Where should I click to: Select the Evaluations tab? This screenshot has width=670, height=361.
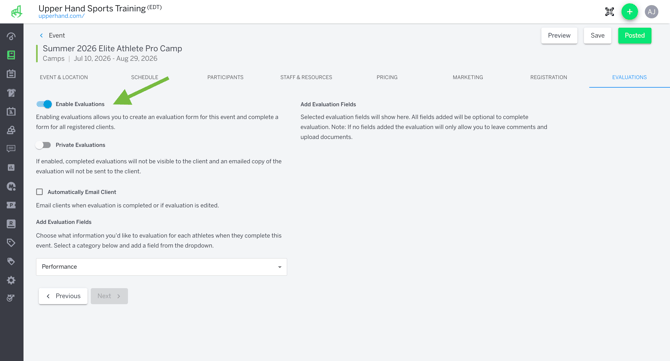(x=629, y=77)
